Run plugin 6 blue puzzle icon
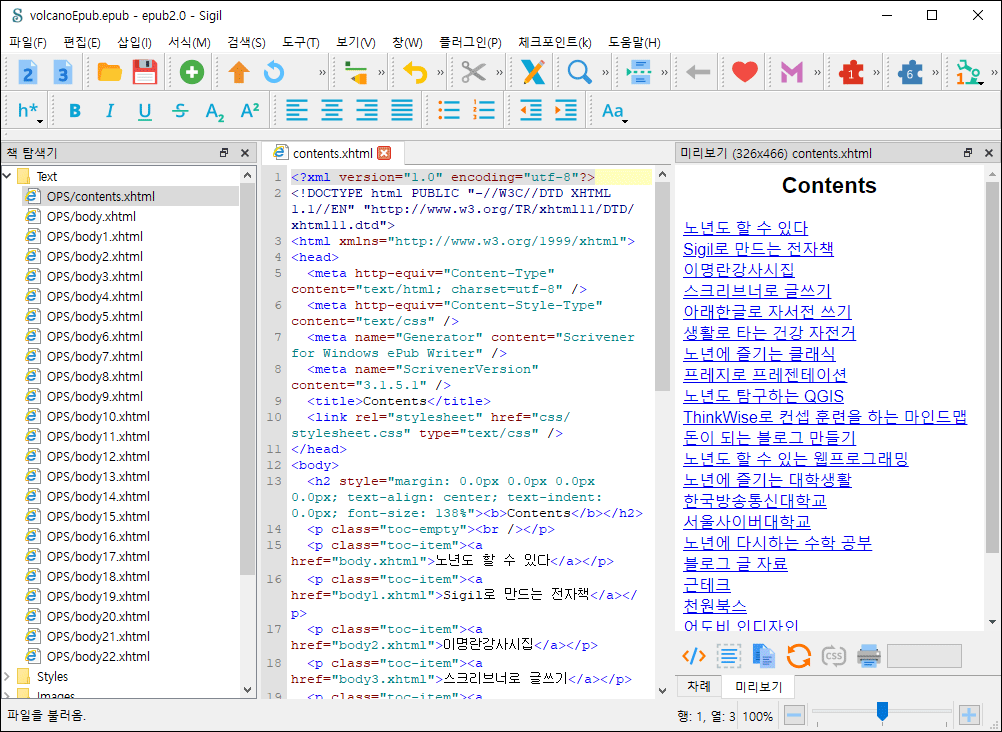This screenshot has height=732, width=1002. pos(910,72)
